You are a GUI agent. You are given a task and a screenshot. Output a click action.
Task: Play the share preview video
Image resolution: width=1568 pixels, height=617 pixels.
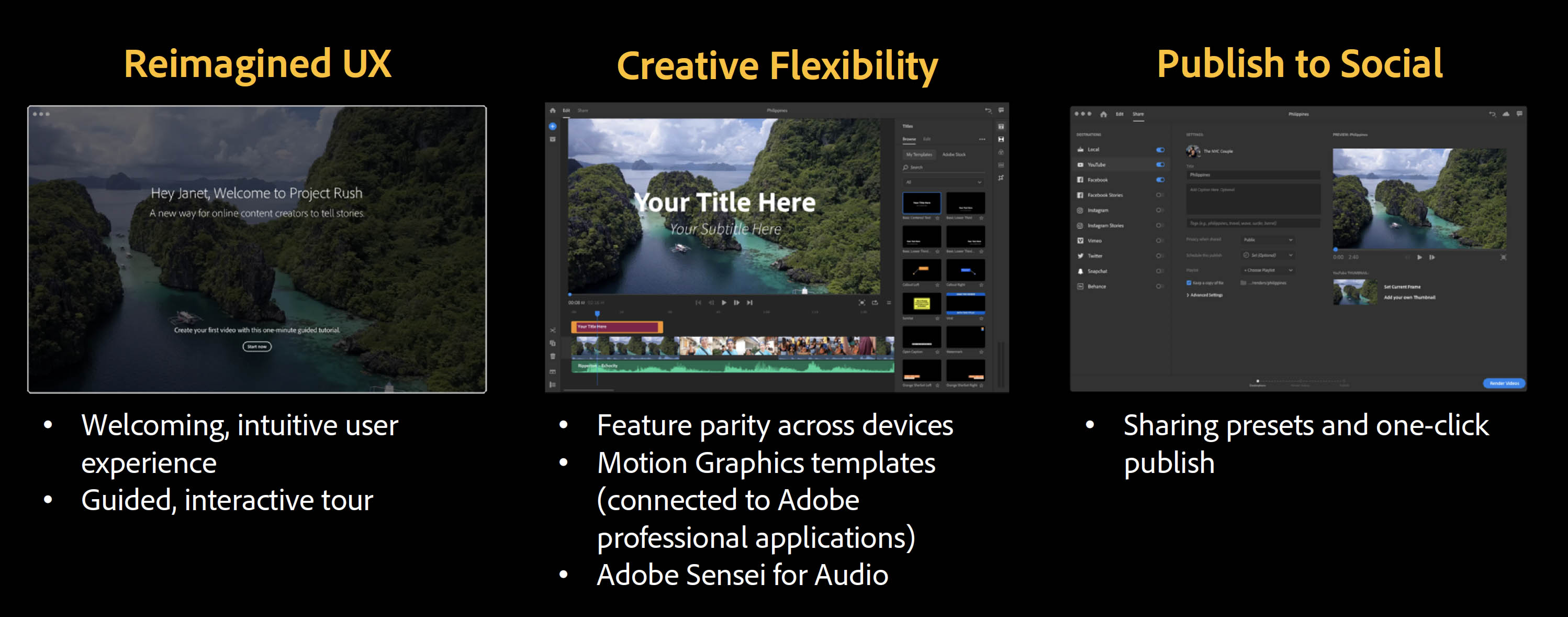point(1419,258)
